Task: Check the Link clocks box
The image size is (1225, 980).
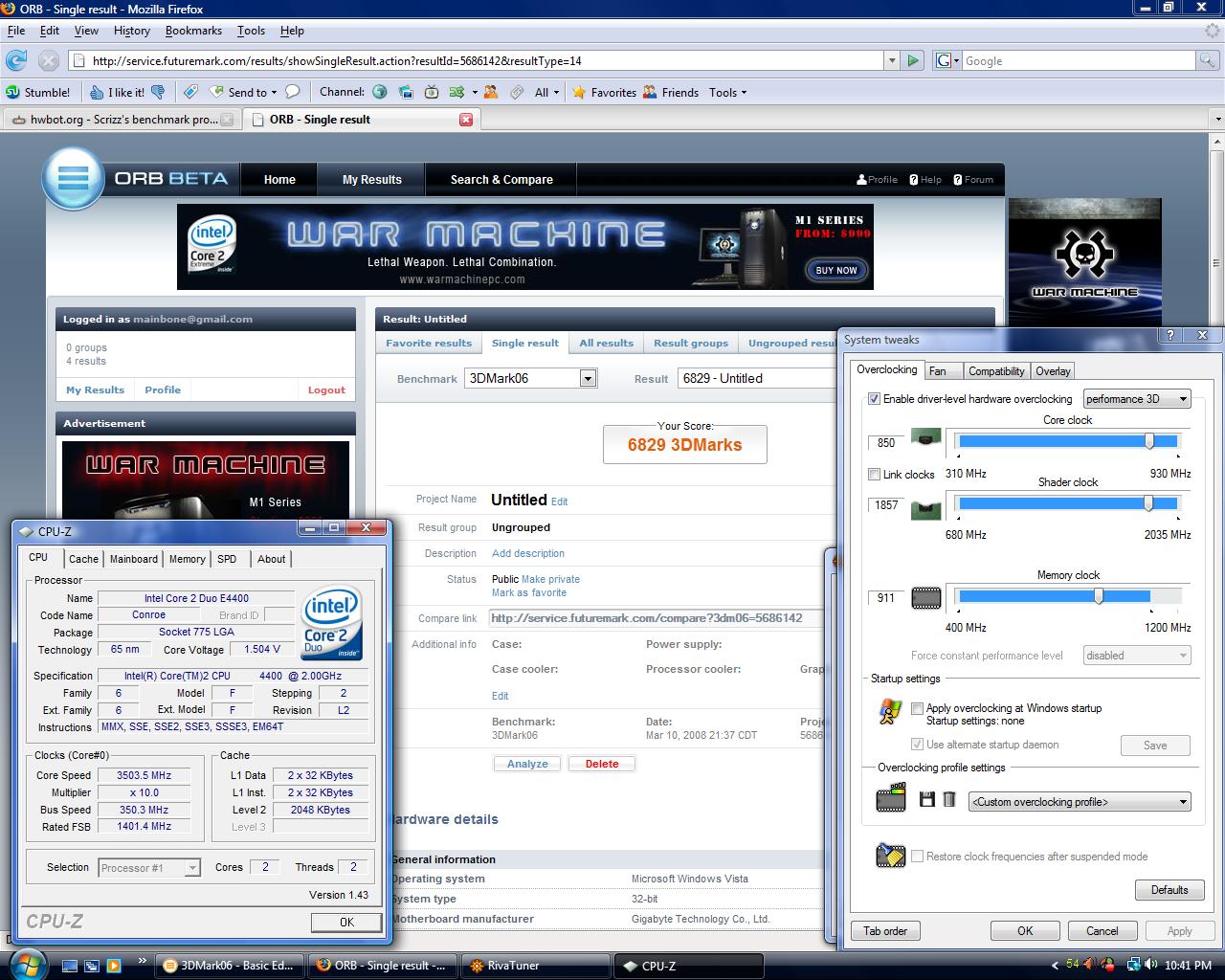Action: [874, 474]
